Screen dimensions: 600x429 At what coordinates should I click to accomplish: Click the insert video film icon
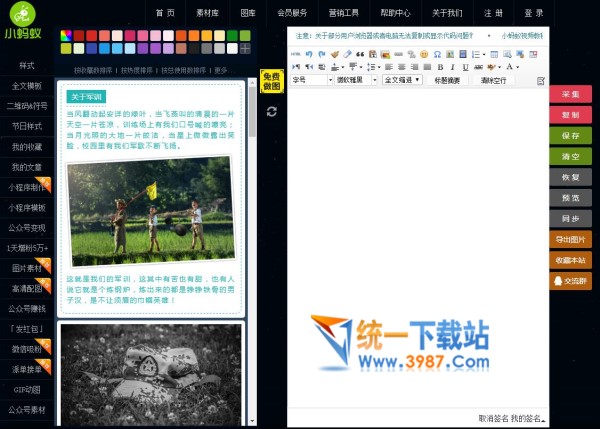click(x=463, y=54)
